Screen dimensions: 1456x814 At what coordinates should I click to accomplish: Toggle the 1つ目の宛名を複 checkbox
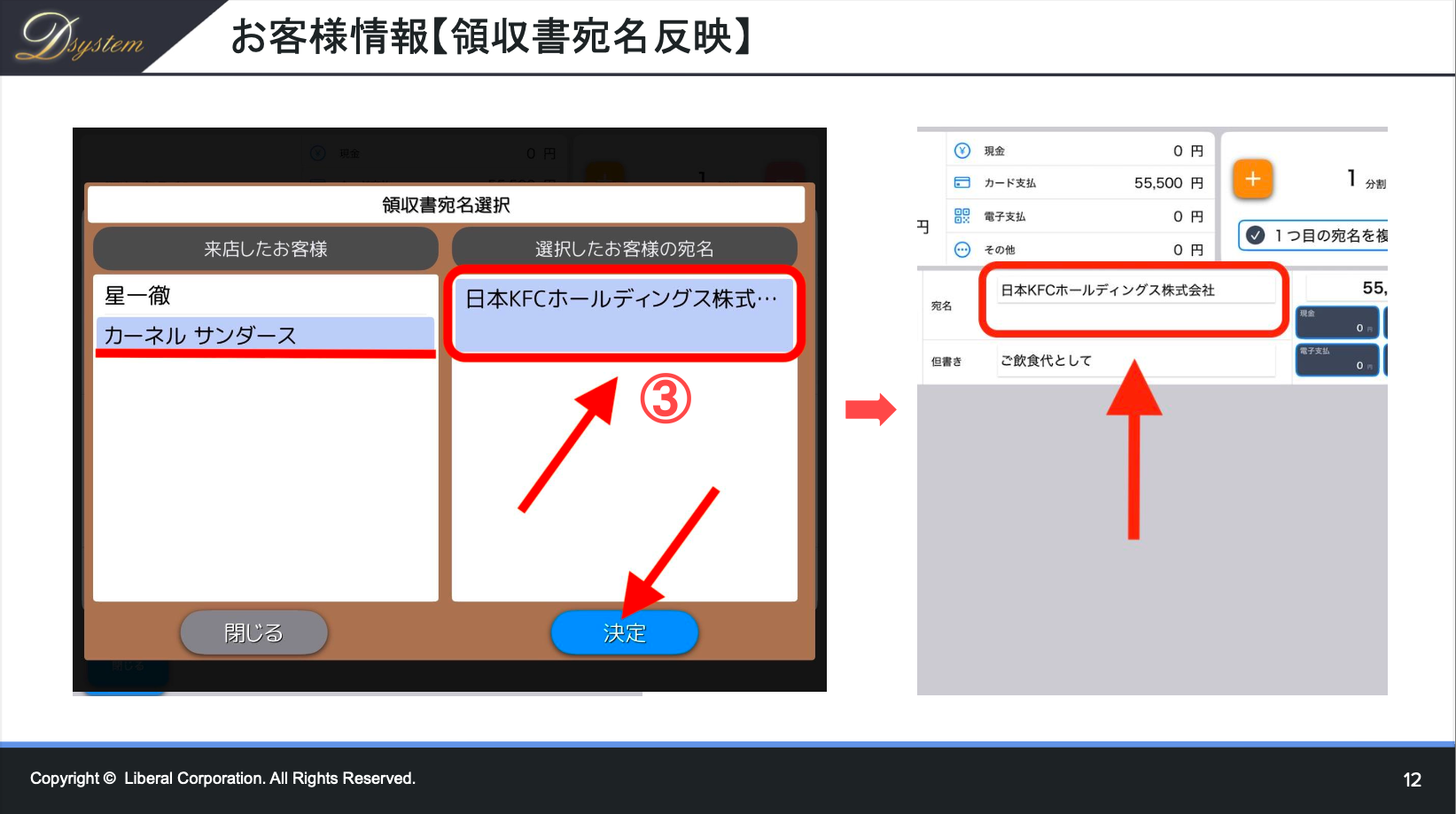tap(1256, 236)
